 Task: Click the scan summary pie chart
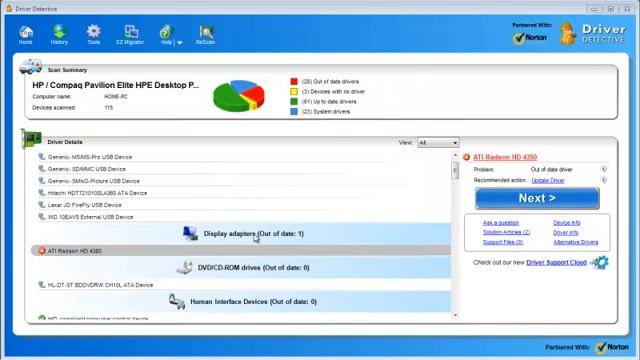pyautogui.click(x=239, y=96)
